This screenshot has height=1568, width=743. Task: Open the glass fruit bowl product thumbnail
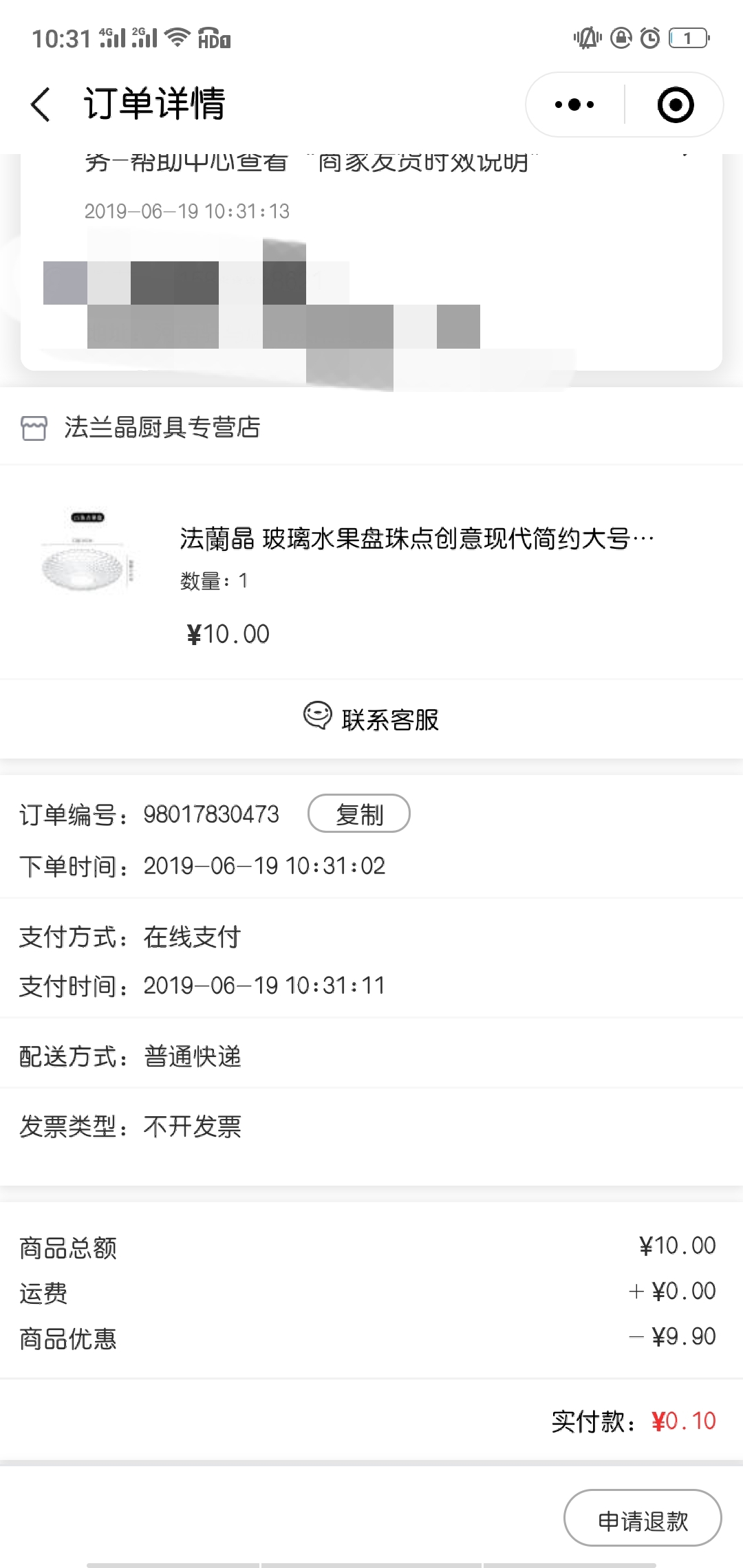(88, 552)
